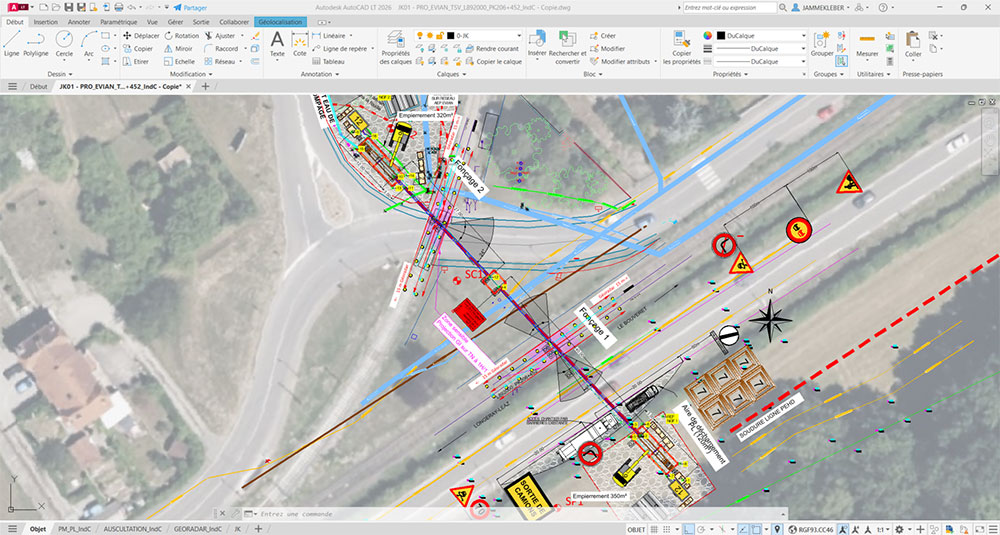Choose the Texte annotation tool

[277, 44]
